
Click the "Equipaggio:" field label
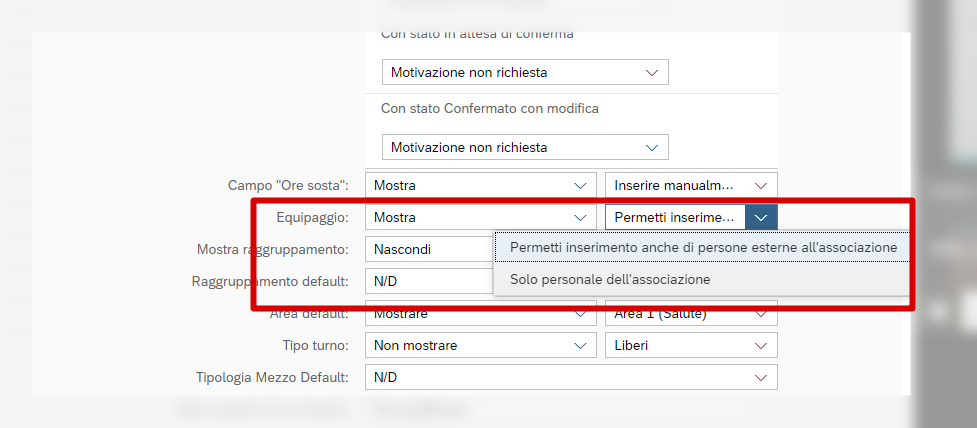click(x=313, y=217)
